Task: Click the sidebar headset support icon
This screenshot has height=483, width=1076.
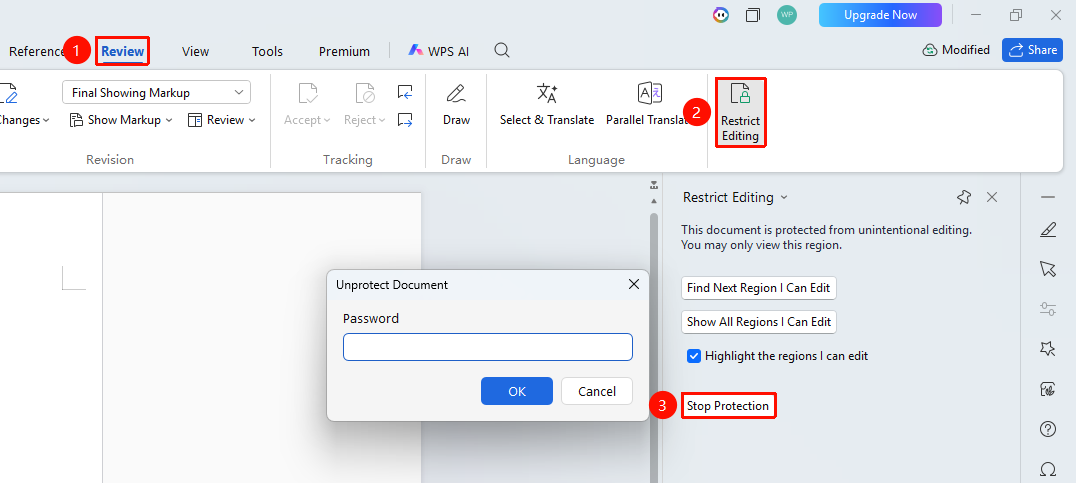Action: [1048, 469]
